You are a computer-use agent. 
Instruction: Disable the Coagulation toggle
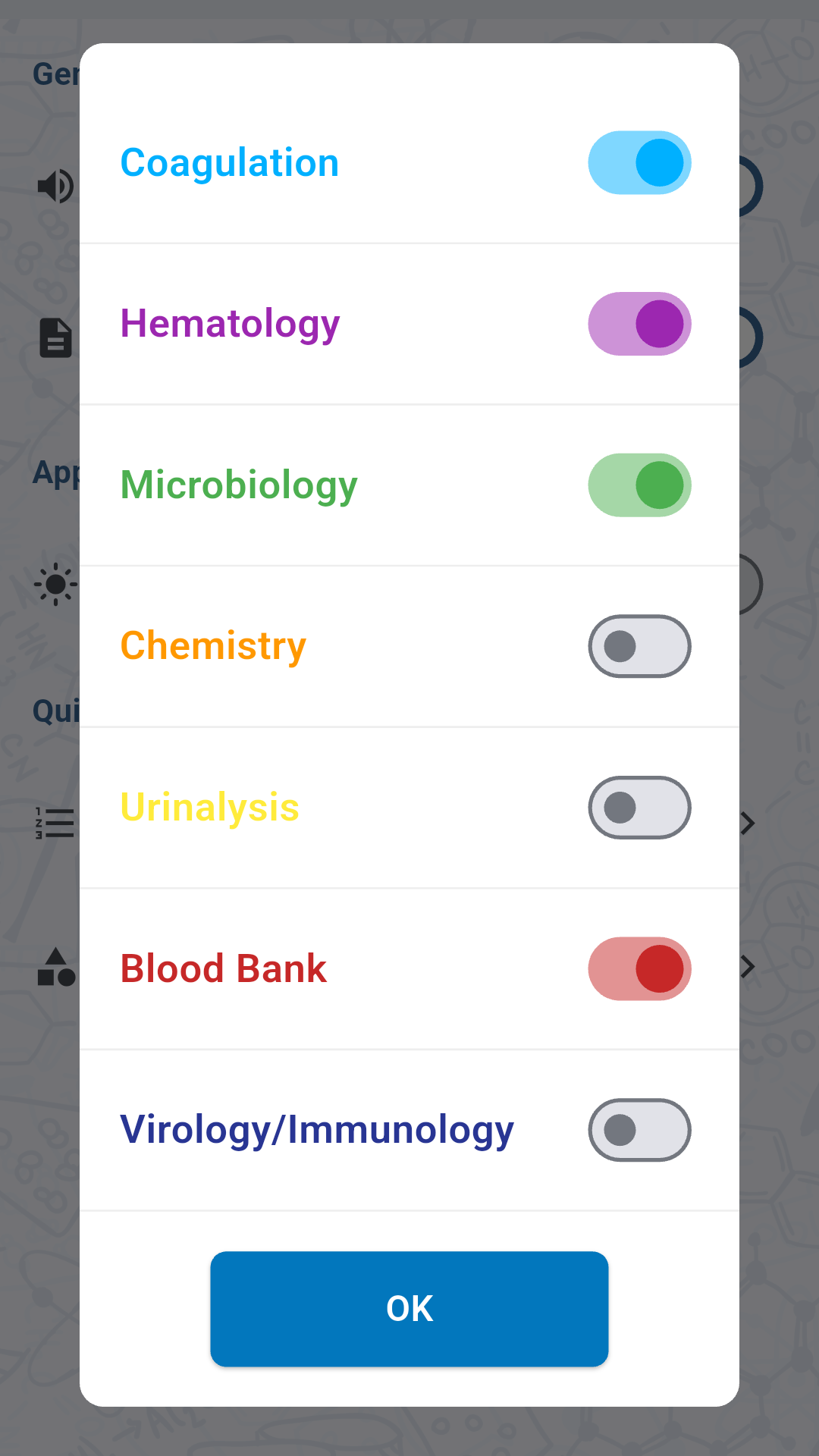[x=639, y=163]
